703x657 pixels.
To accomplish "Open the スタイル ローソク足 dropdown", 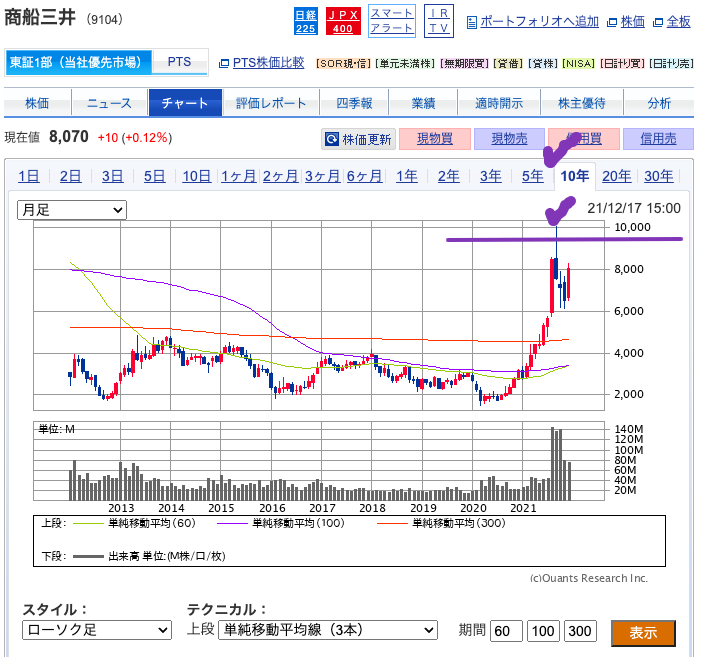I will [97, 630].
